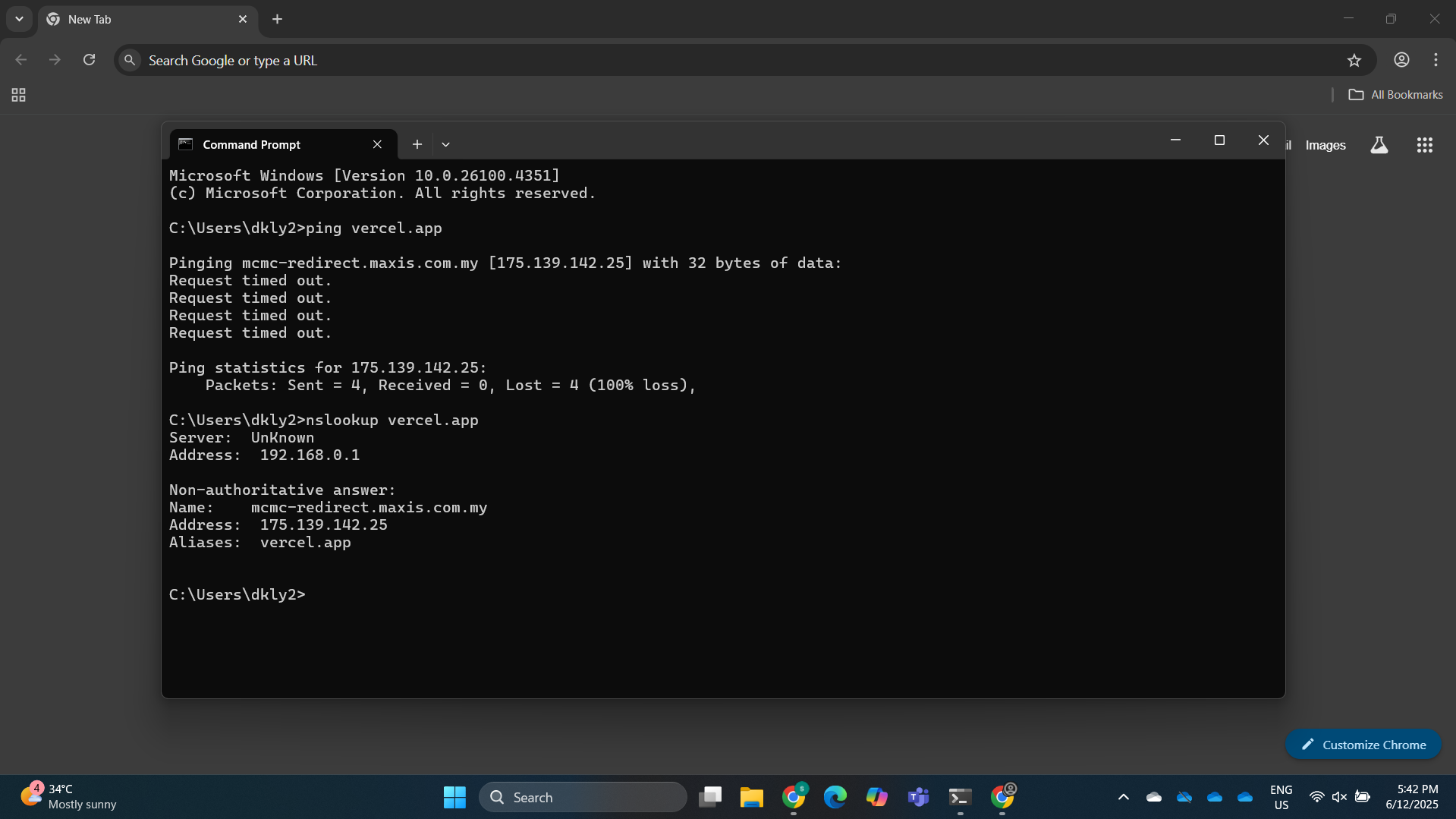Open Search Labs flask icon
Image resolution: width=1456 pixels, height=819 pixels.
click(1379, 145)
